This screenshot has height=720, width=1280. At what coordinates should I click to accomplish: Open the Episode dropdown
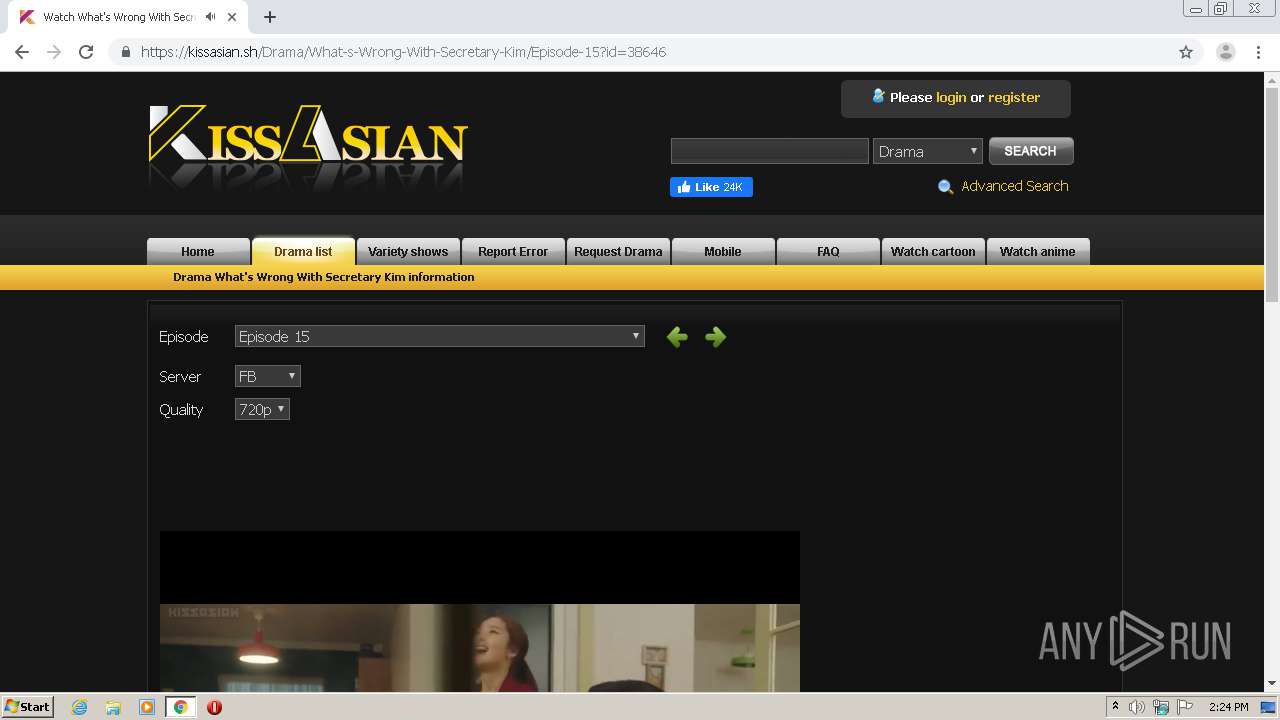point(439,337)
